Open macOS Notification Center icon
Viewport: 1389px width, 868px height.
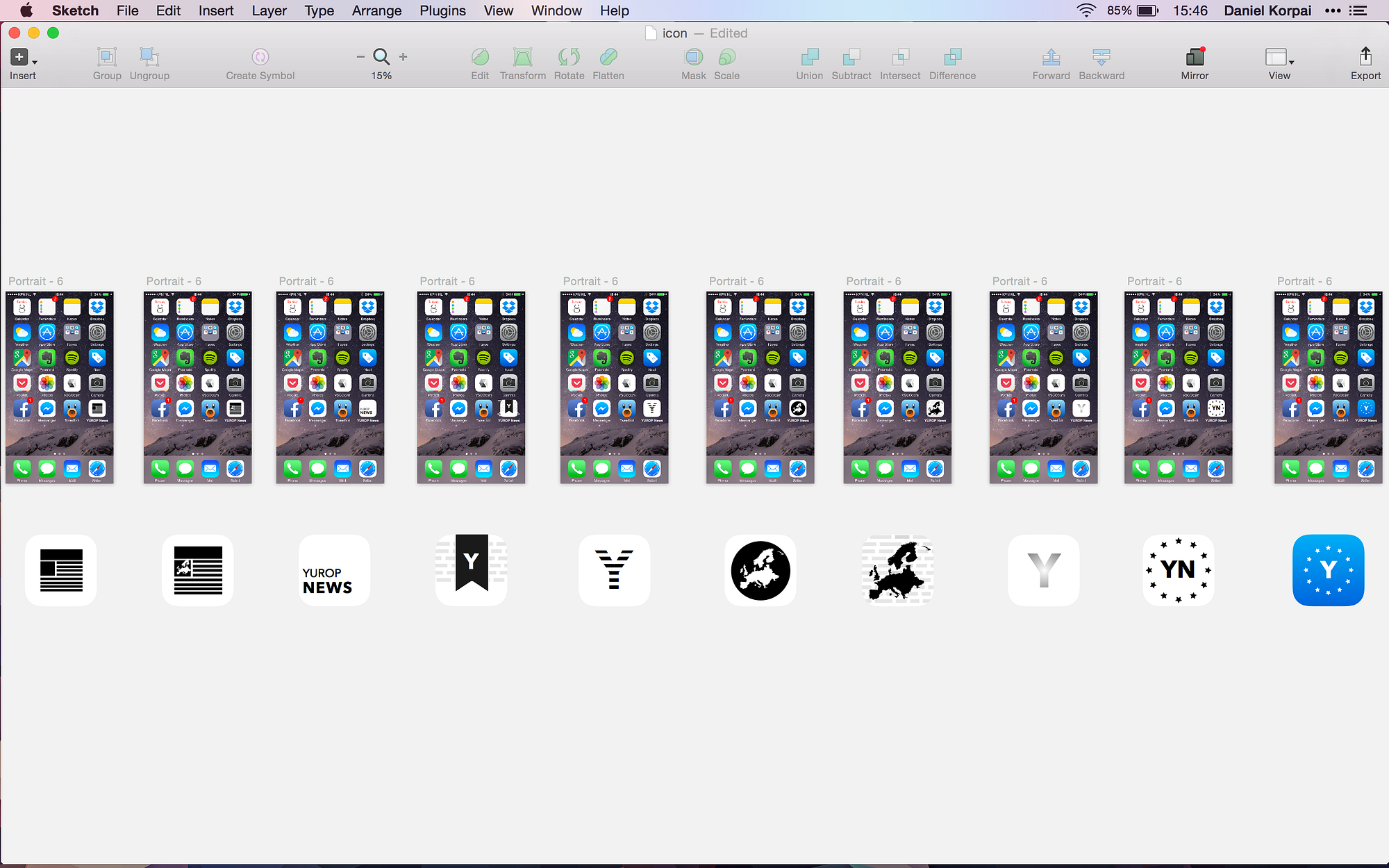pos(1358,10)
